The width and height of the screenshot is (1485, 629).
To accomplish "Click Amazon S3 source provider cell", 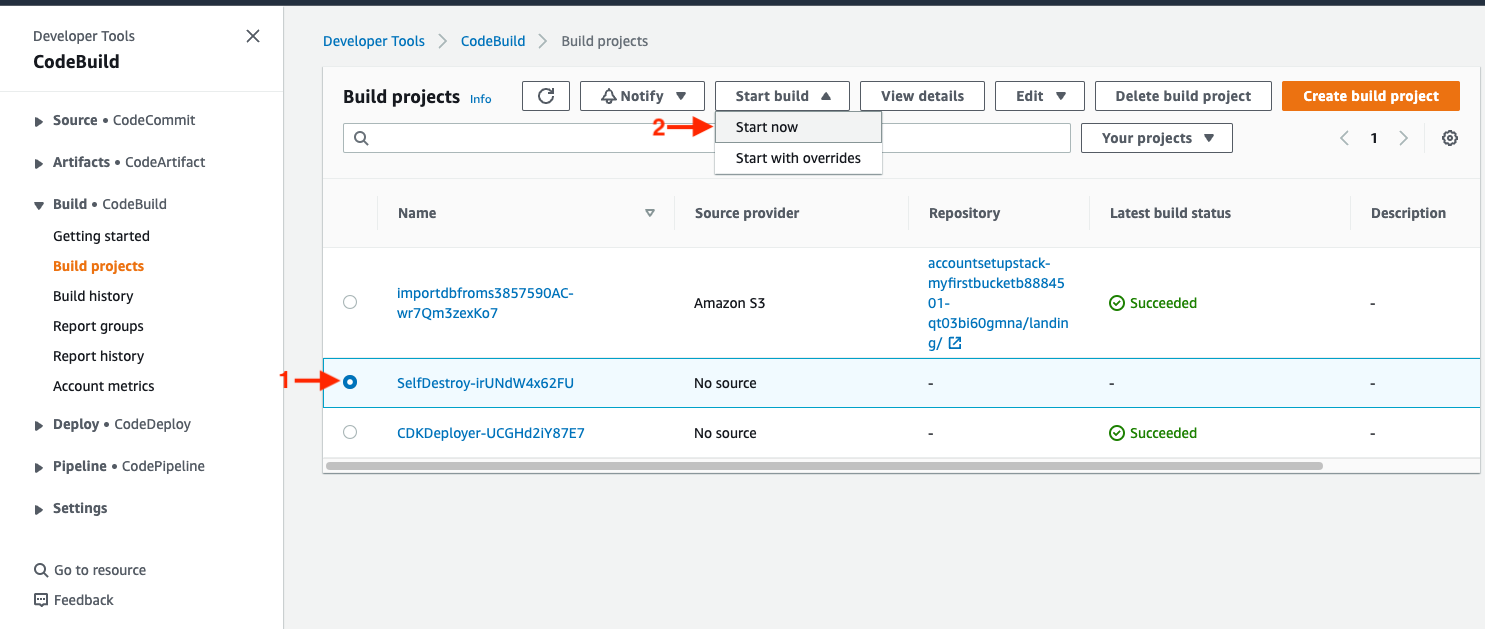I will 730,303.
